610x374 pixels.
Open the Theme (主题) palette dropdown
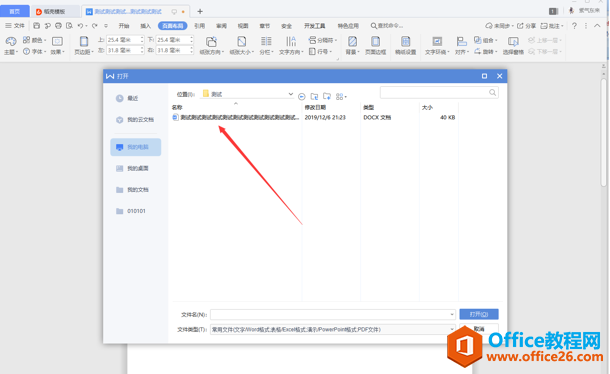pyautogui.click(x=11, y=46)
